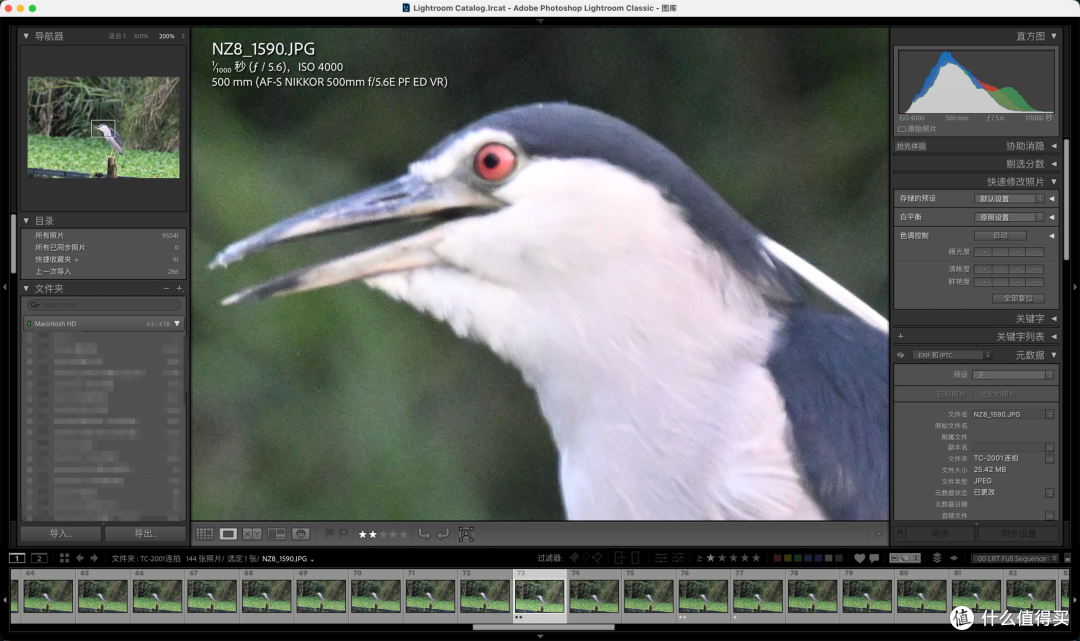The image size is (1080, 641).
Task: Select main window display 1
Action: click(x=17, y=558)
